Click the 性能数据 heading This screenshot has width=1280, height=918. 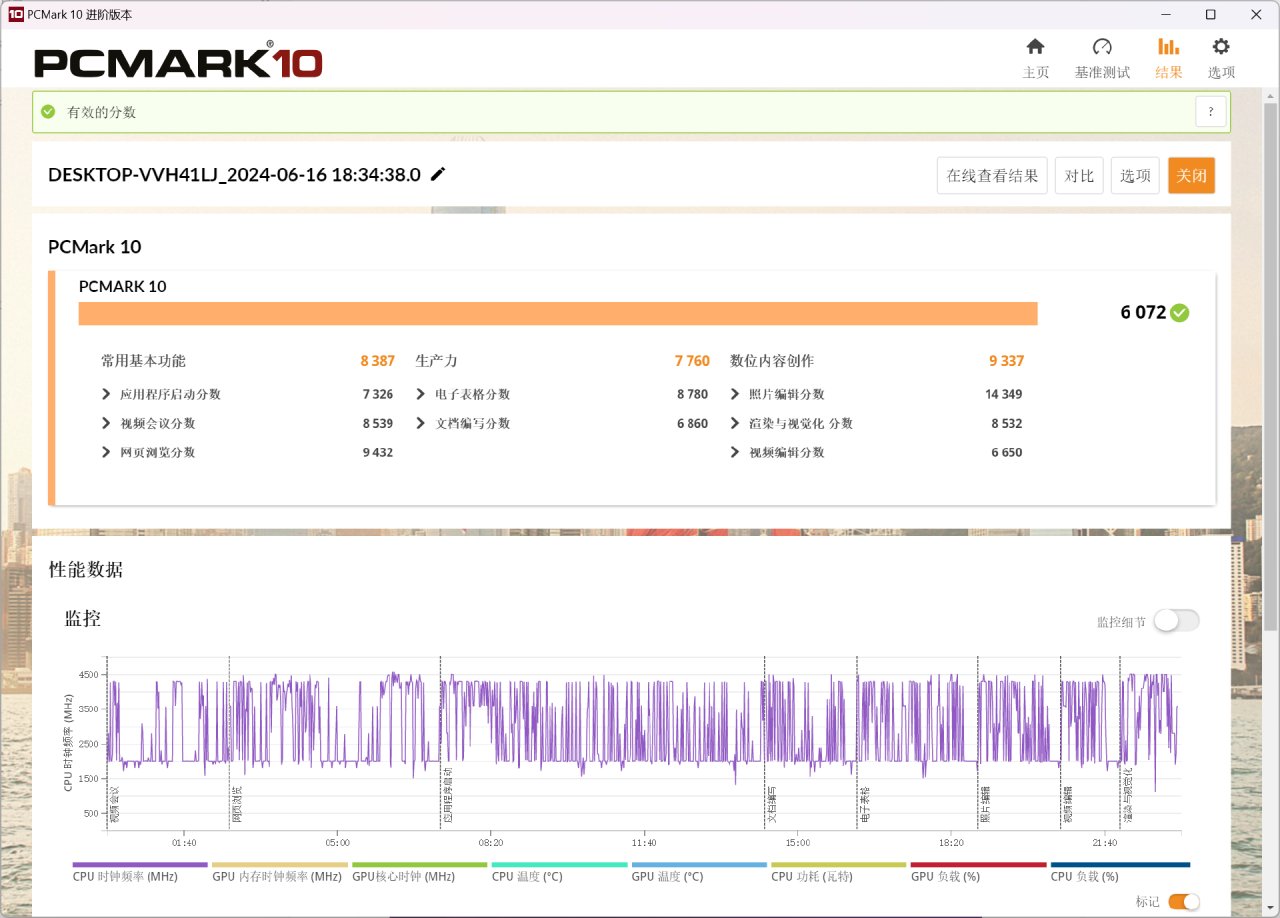pos(86,570)
